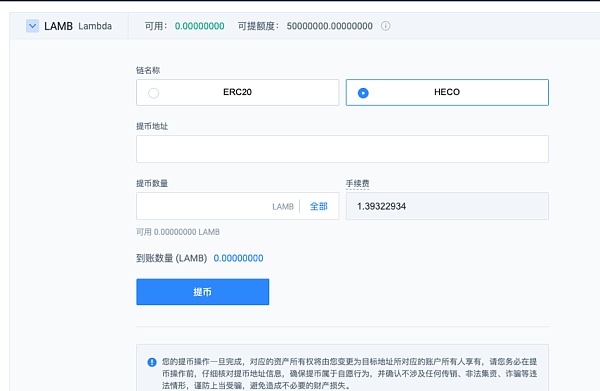The height and width of the screenshot is (391, 600).
Task: Click the green available balance 0.00000000
Action: click(x=199, y=26)
